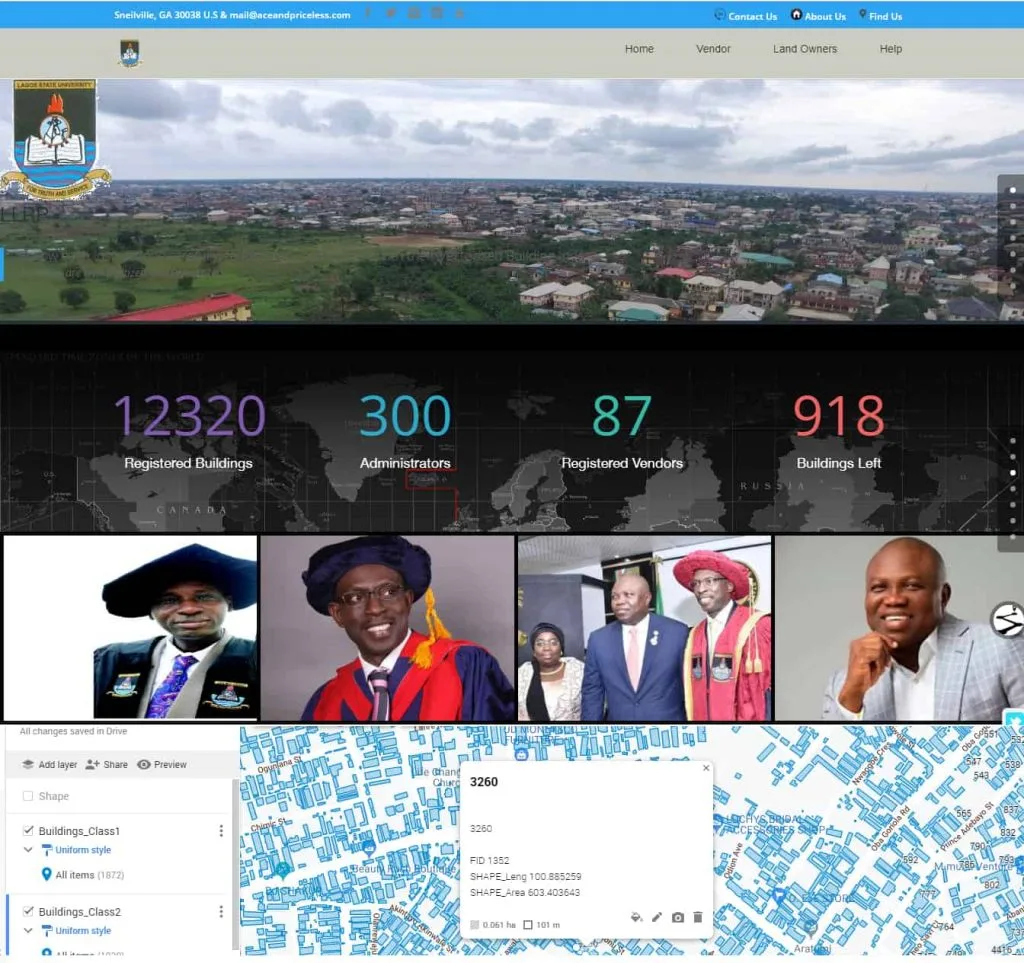Viewport: 1024px width, 963px height.
Task: Click the Find Us link
Action: (885, 16)
